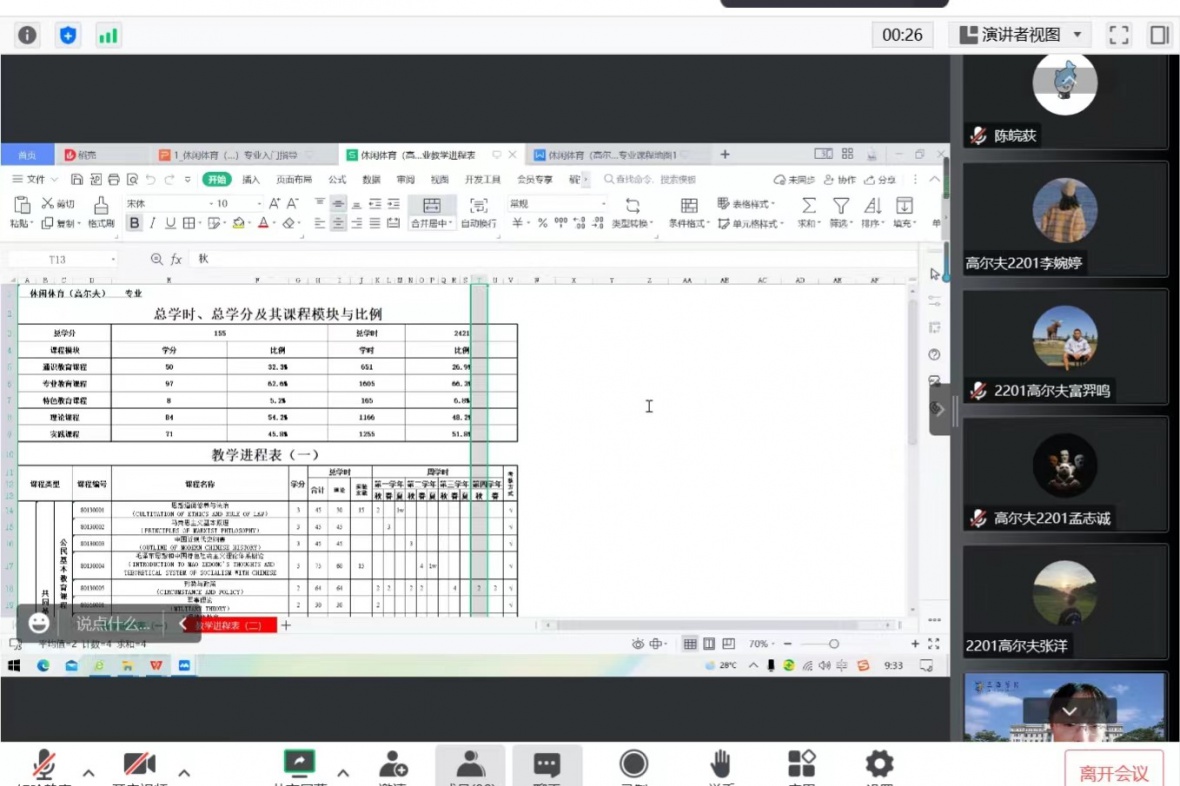
Task: Click the invite participant icon
Action: pyautogui.click(x=393, y=765)
